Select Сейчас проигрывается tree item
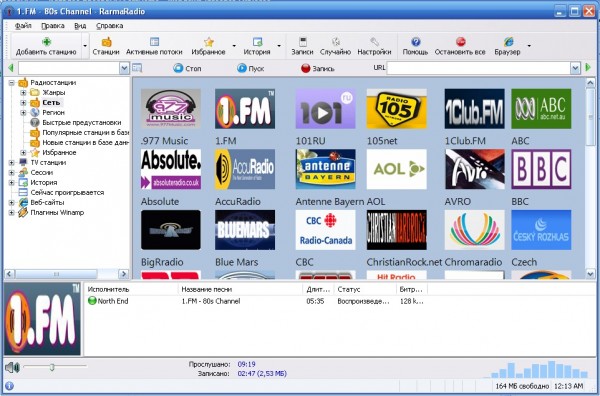Image resolution: width=600 pixels, height=396 pixels. [x=67, y=192]
